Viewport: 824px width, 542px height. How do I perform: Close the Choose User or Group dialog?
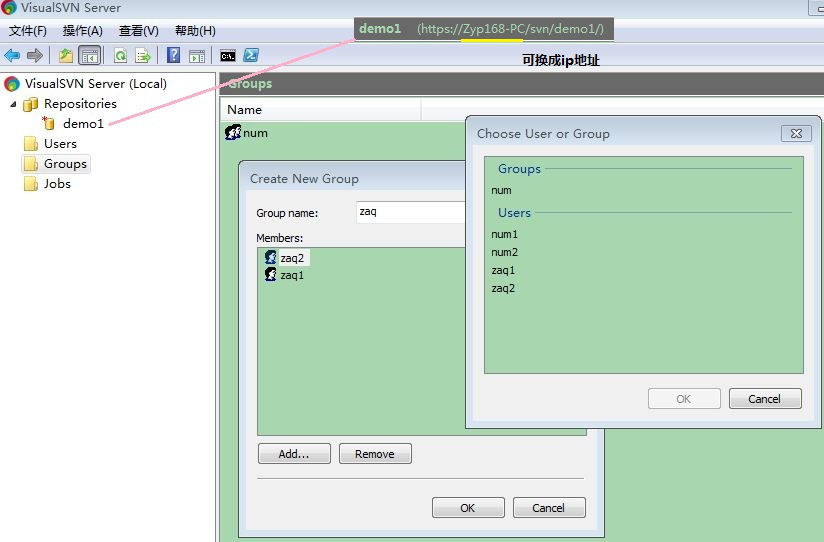[796, 134]
